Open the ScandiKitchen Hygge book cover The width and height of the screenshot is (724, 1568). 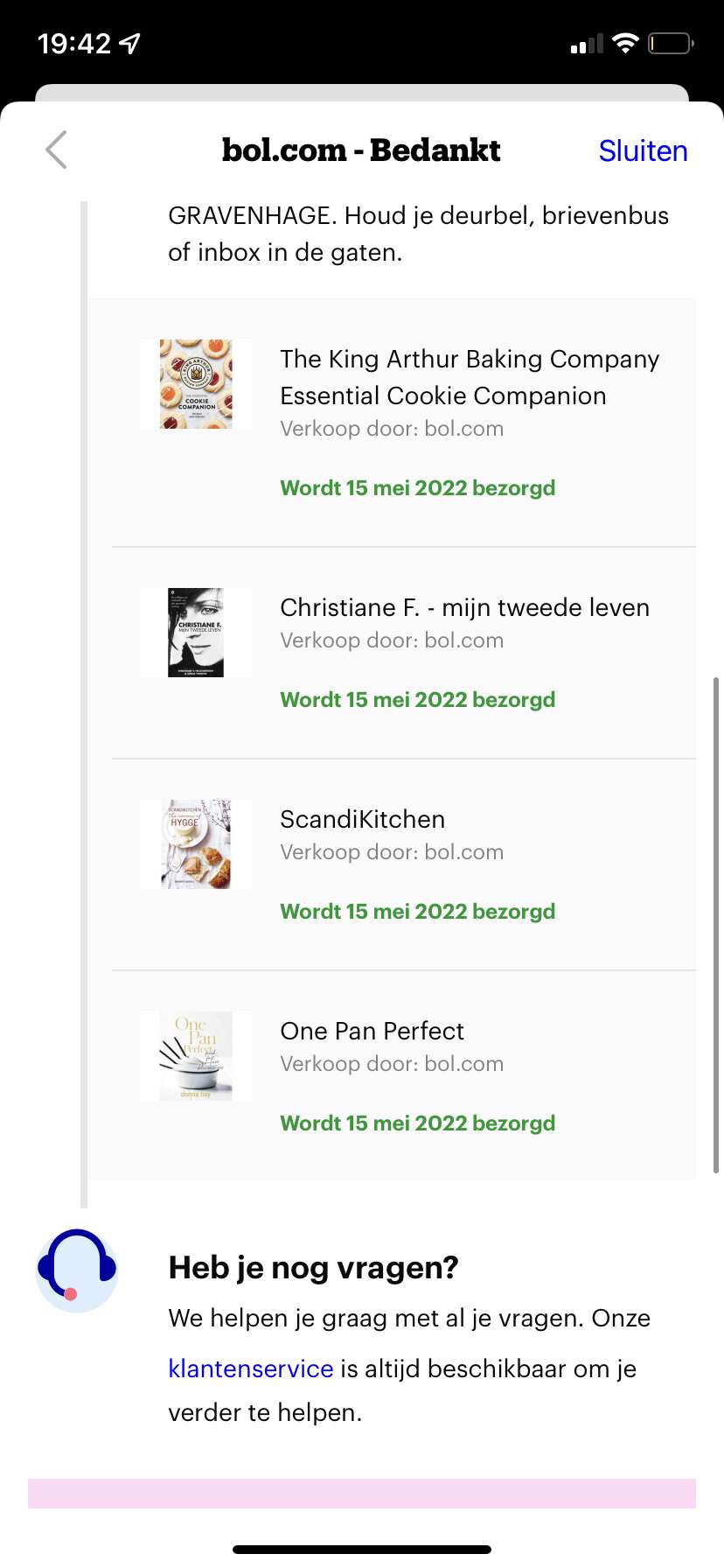pos(196,844)
